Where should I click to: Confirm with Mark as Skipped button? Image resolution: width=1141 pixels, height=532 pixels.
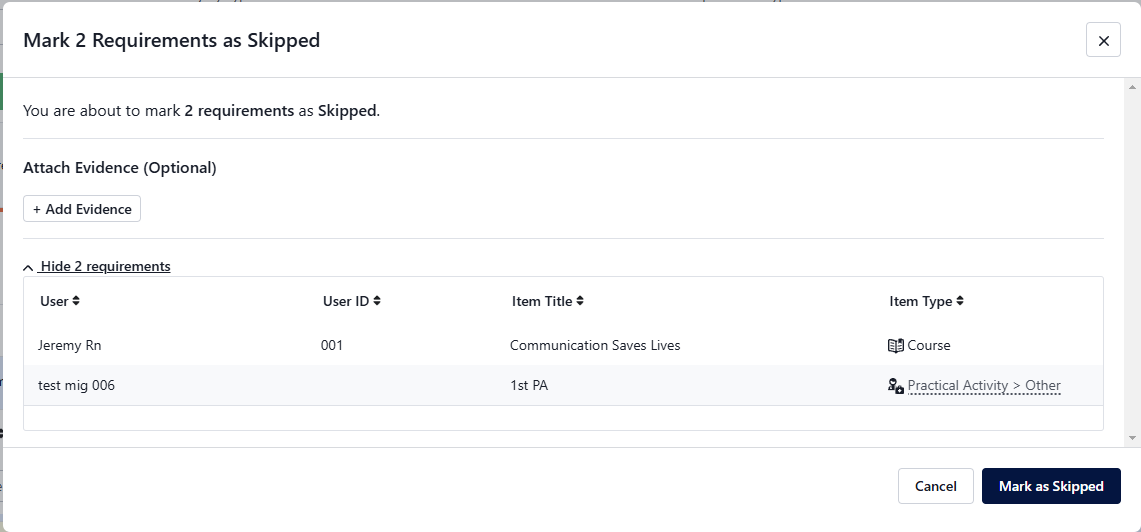tap(1051, 486)
